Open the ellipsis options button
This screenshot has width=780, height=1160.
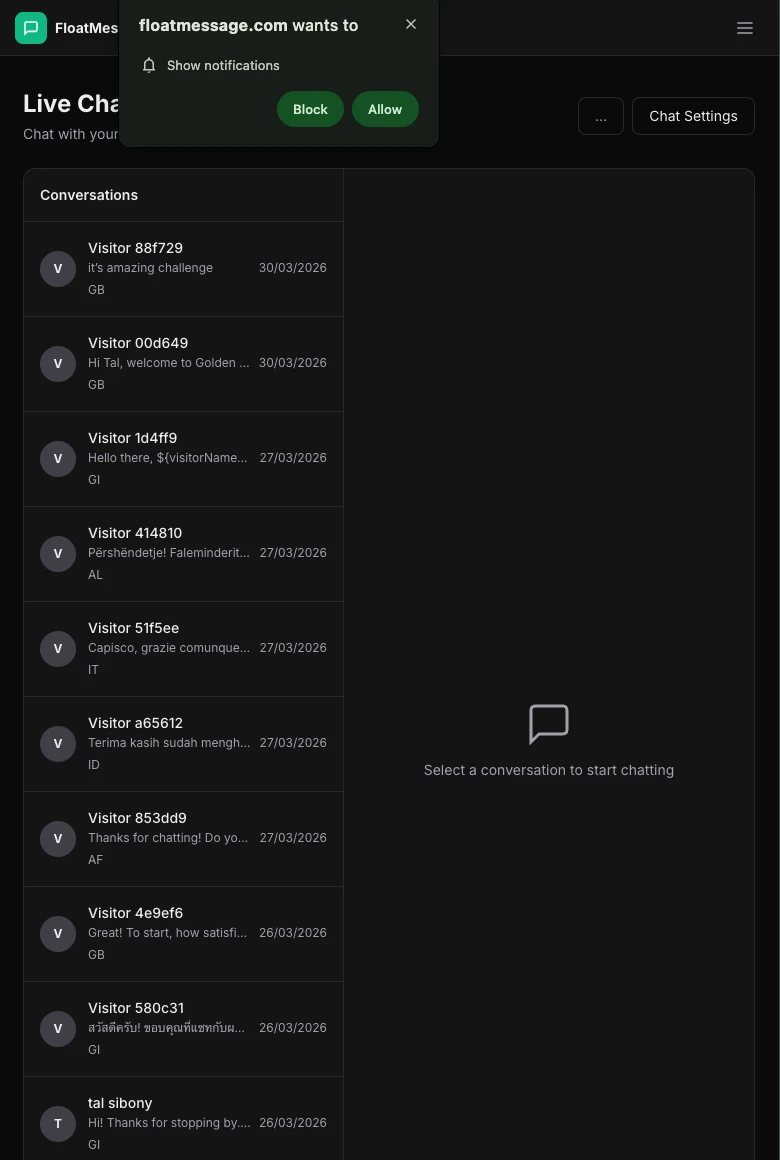pyautogui.click(x=601, y=116)
